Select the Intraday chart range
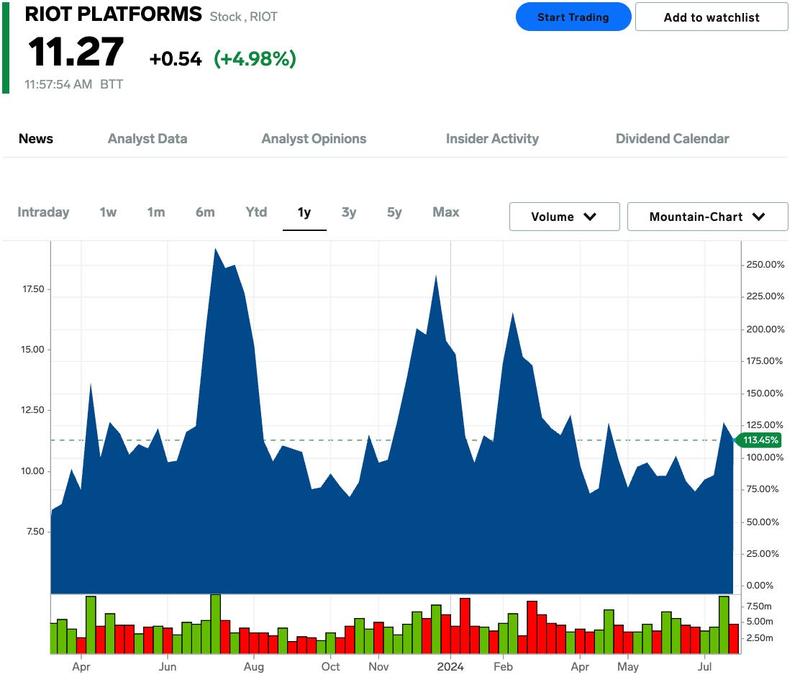The width and height of the screenshot is (800, 685). pyautogui.click(x=43, y=212)
